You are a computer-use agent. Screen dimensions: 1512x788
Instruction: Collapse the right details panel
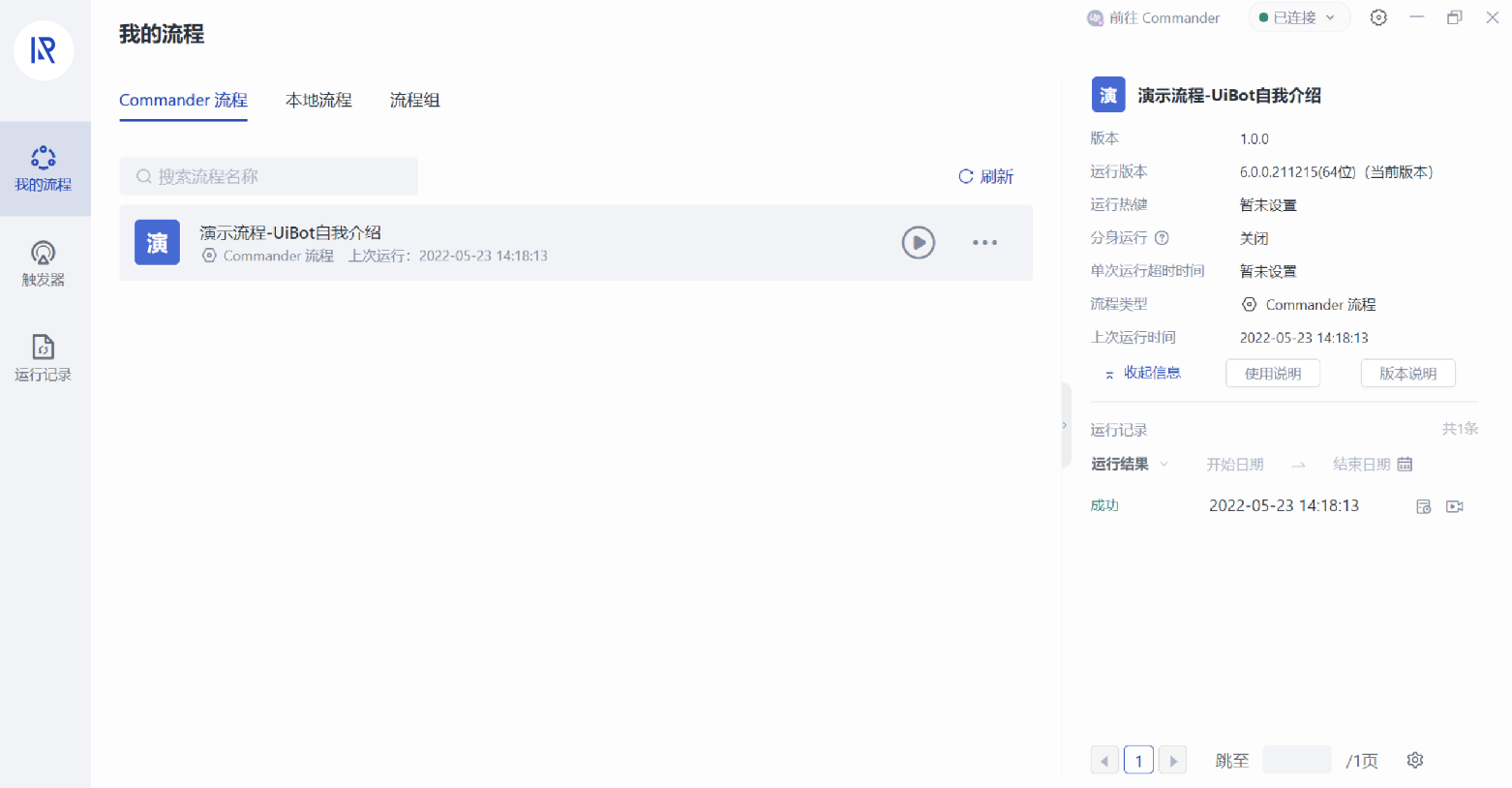pos(1065,425)
